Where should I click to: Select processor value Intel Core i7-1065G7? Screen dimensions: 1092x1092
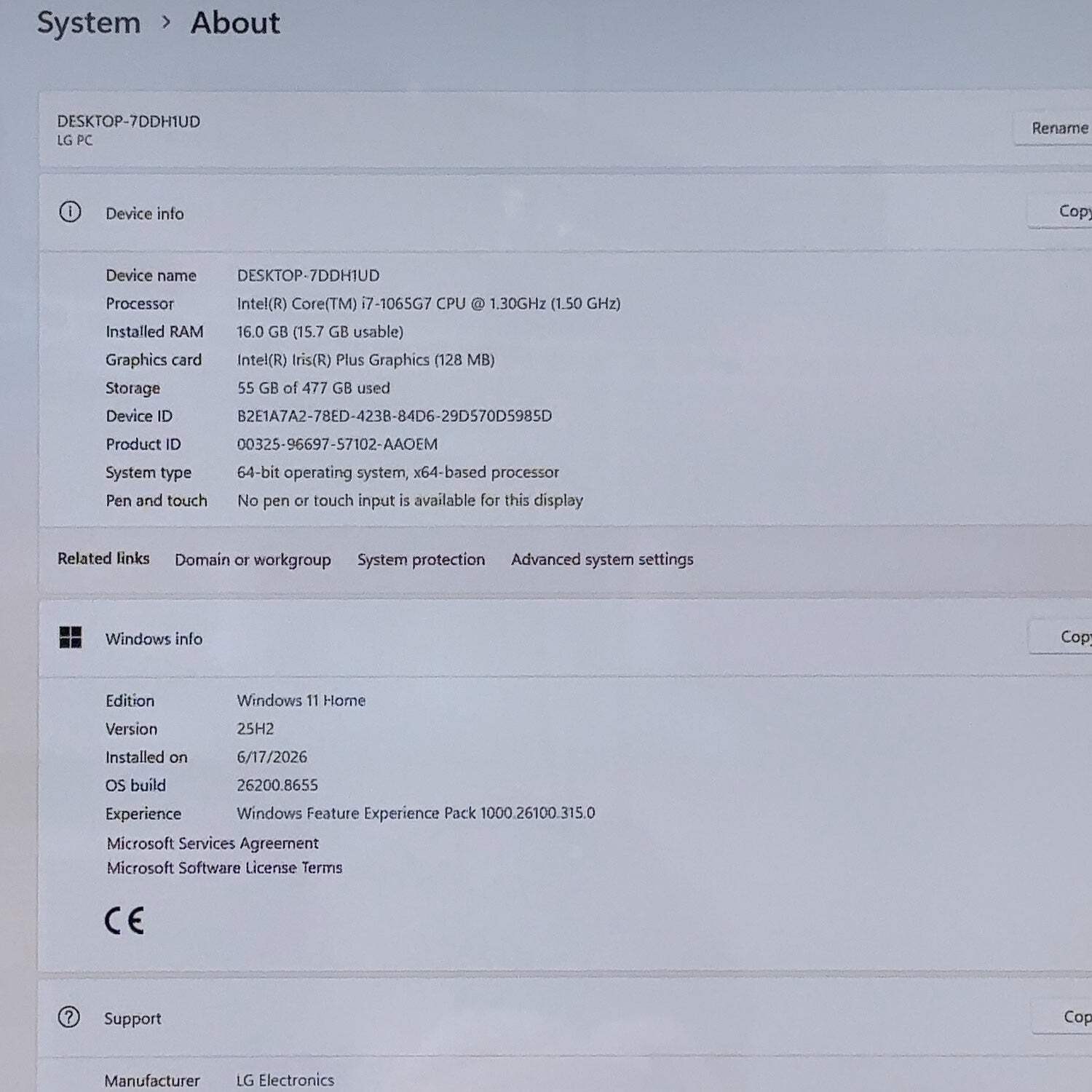[x=429, y=304]
